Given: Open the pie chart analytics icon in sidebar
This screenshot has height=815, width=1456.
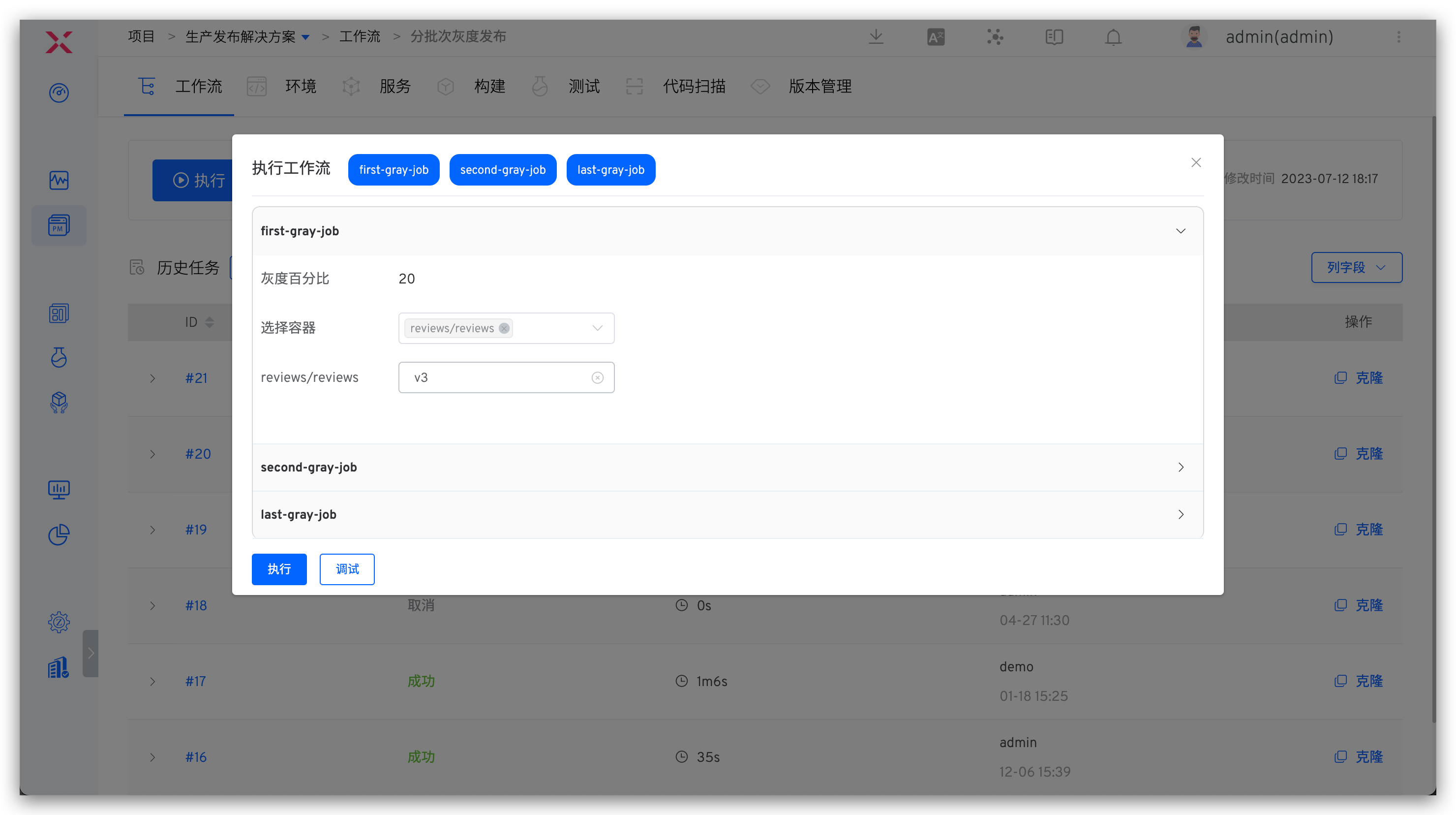Looking at the screenshot, I should 59,534.
